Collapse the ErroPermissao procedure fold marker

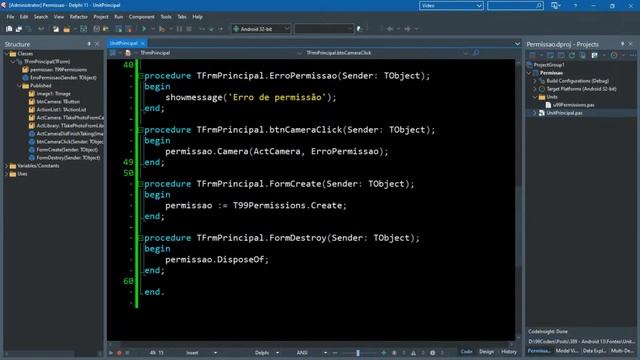point(140,76)
